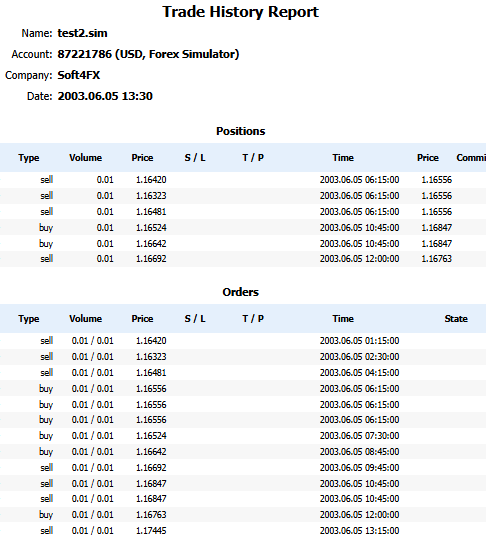The image size is (486, 548).
Task: Click the Orders section heading
Action: 240,292
